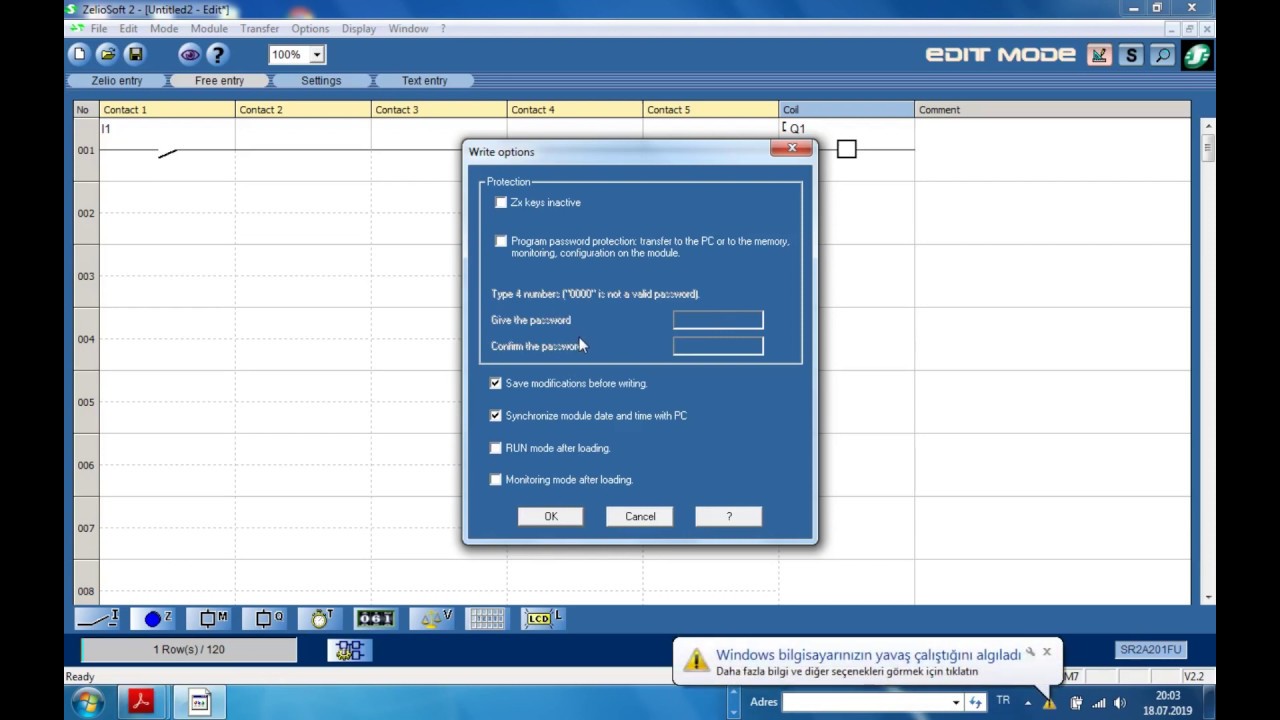Select auxiliary relays M icon
Screen dimensions: 1280x720
click(x=211, y=619)
